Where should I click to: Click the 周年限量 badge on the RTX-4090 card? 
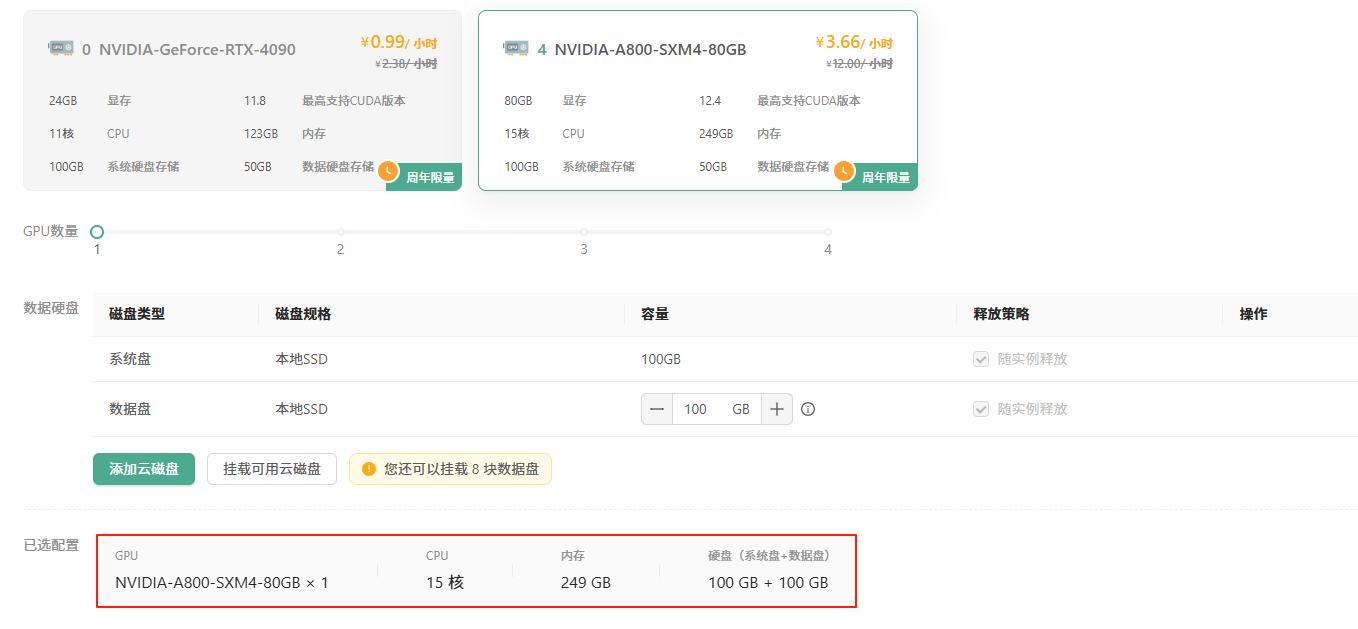[x=424, y=177]
